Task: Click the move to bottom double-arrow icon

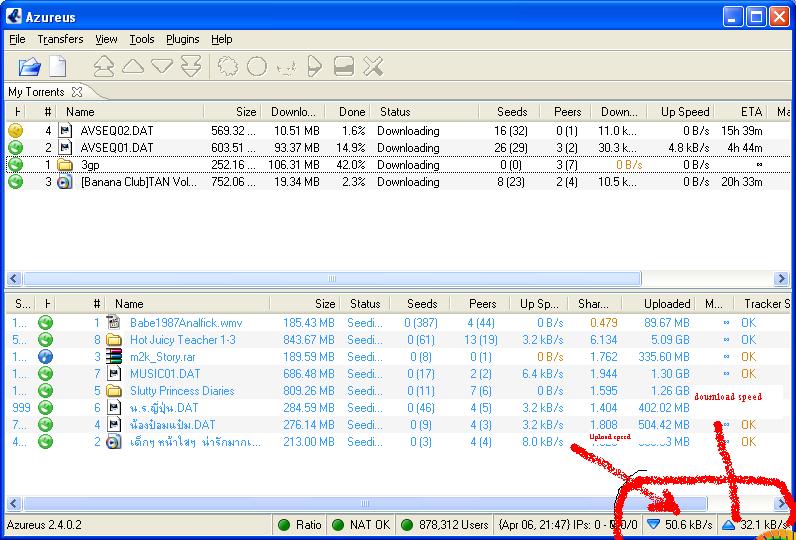Action: coord(191,66)
